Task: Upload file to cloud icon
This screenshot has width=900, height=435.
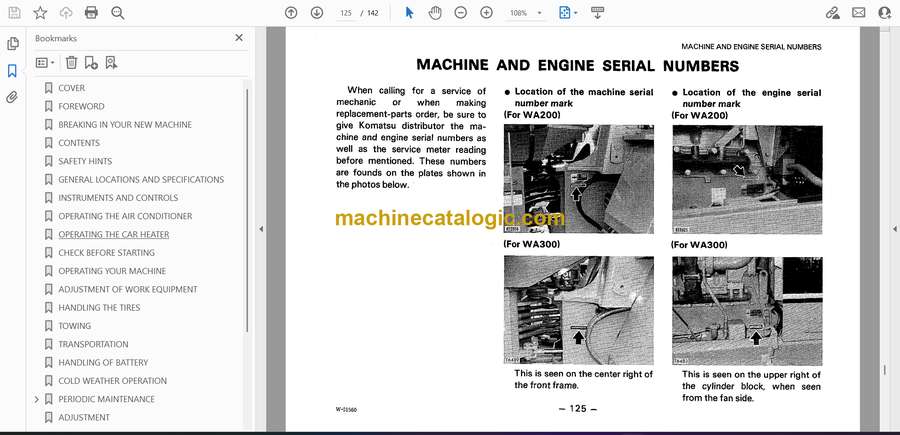Action: (66, 13)
